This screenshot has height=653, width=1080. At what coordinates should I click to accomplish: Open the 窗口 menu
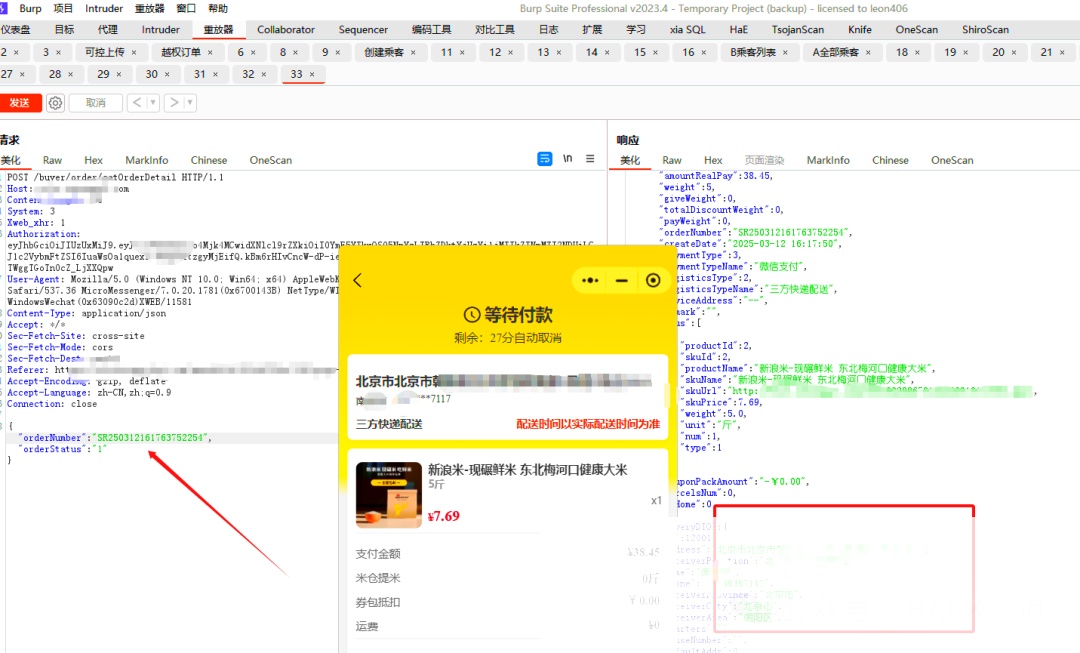click(186, 8)
